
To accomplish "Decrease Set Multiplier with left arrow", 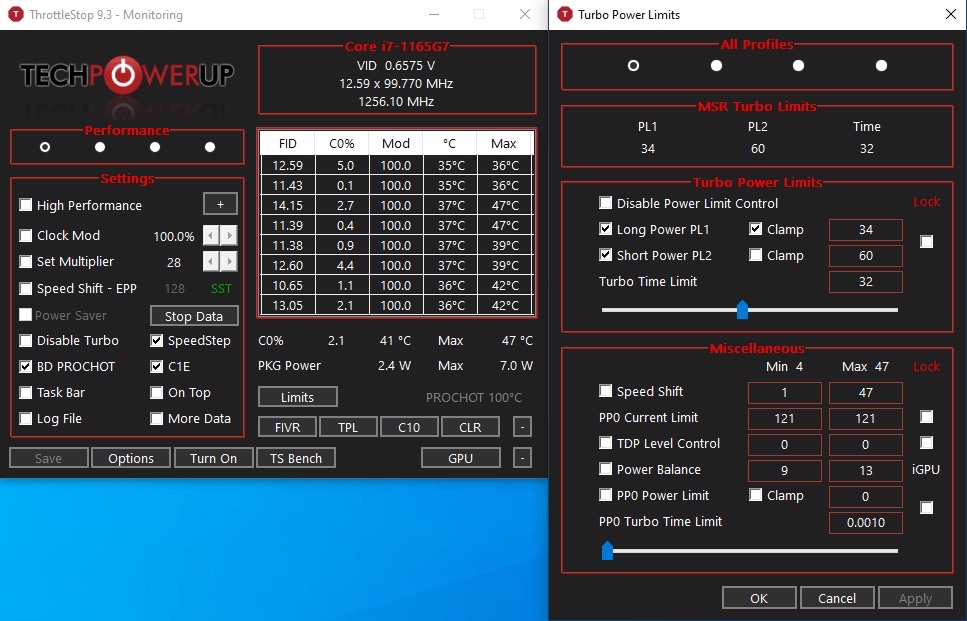I will pos(211,261).
